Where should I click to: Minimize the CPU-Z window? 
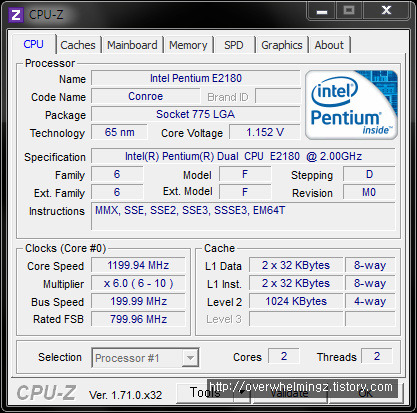click(x=322, y=11)
